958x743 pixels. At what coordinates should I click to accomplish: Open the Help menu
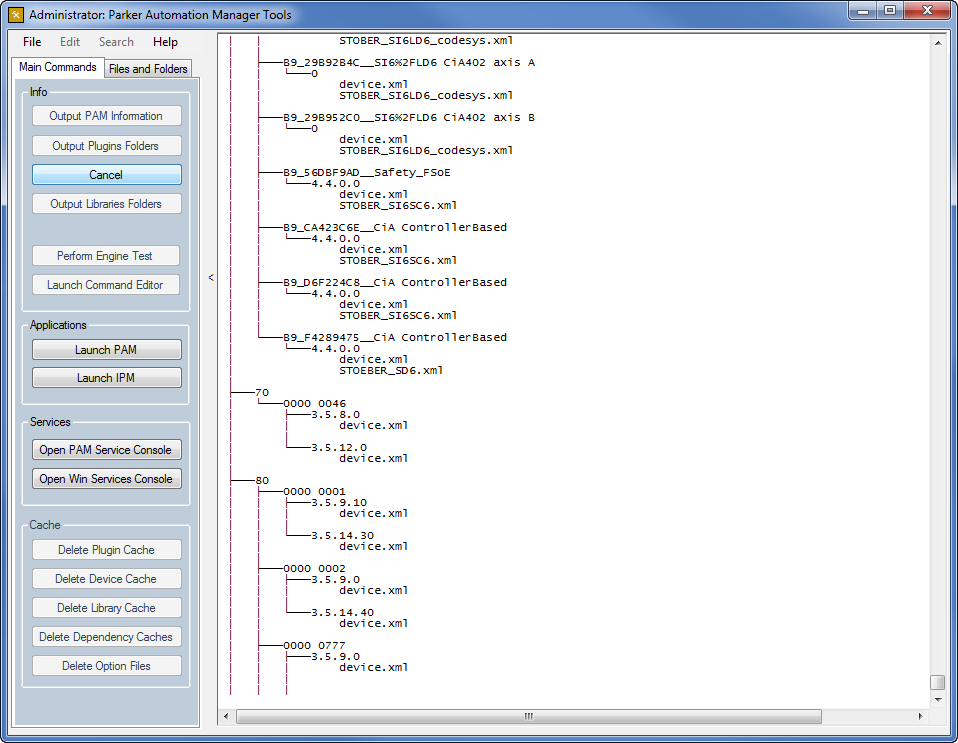pos(165,42)
